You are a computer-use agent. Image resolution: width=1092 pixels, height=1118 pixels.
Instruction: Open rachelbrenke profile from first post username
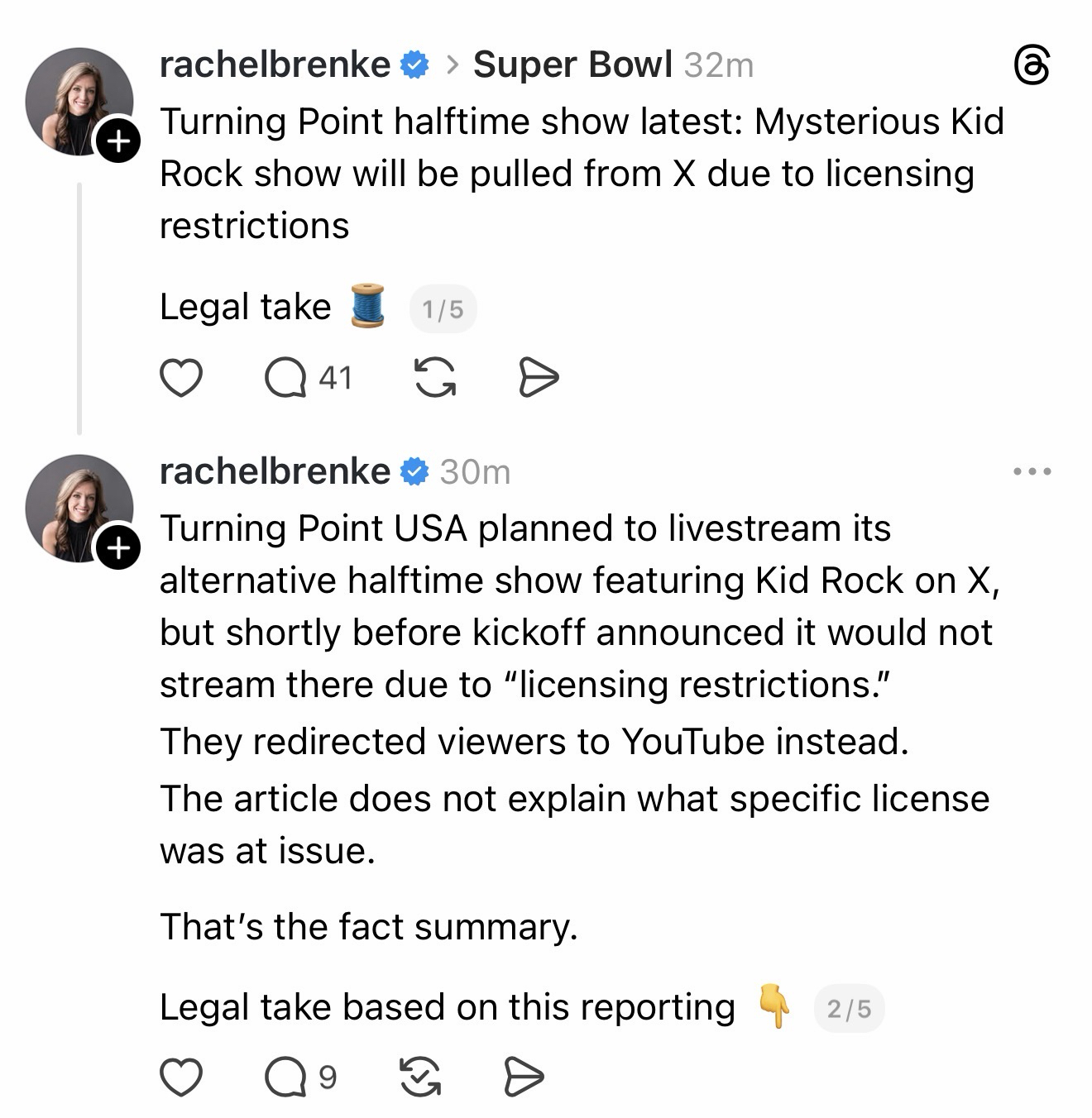coord(275,64)
